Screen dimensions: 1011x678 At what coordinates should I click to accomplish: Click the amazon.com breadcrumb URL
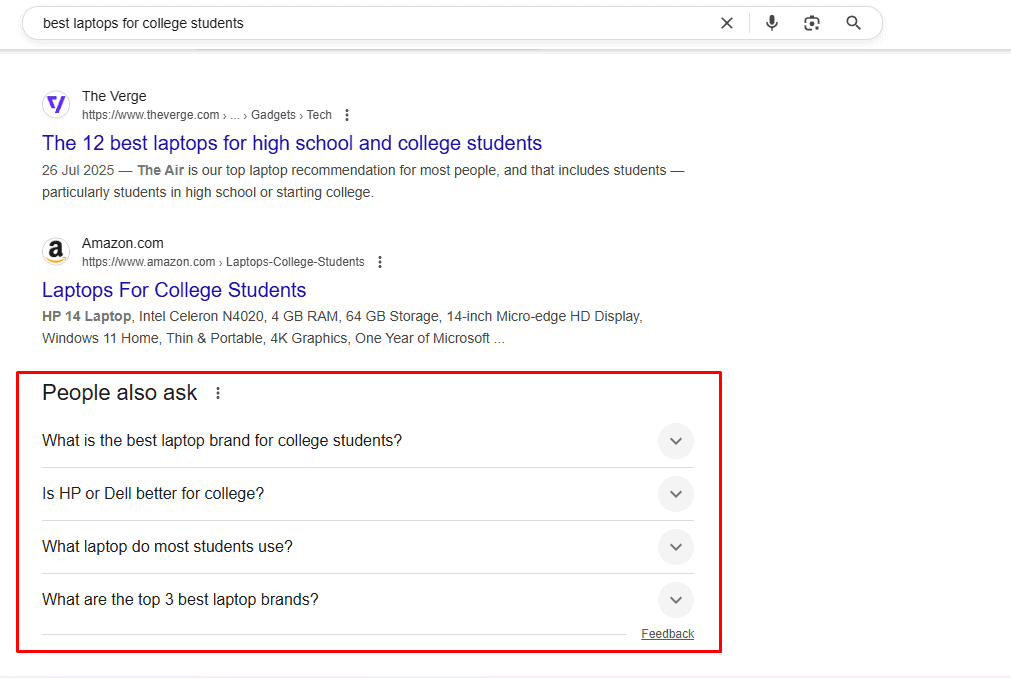[x=148, y=262]
